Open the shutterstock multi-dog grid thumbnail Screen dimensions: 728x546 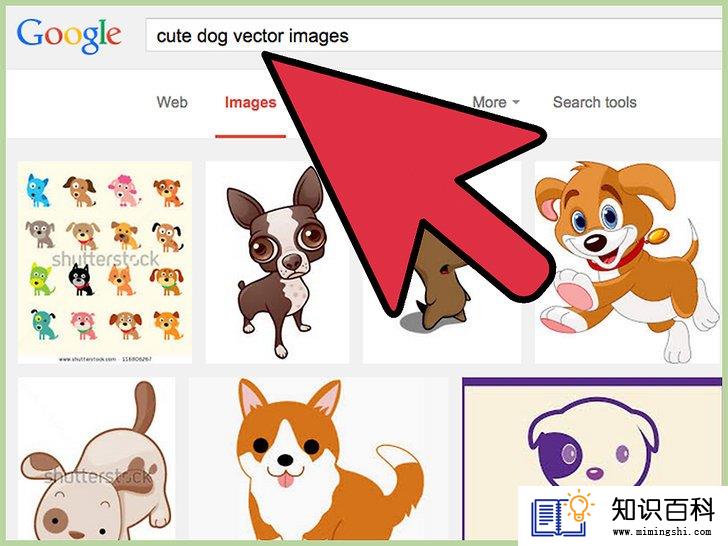coord(105,262)
